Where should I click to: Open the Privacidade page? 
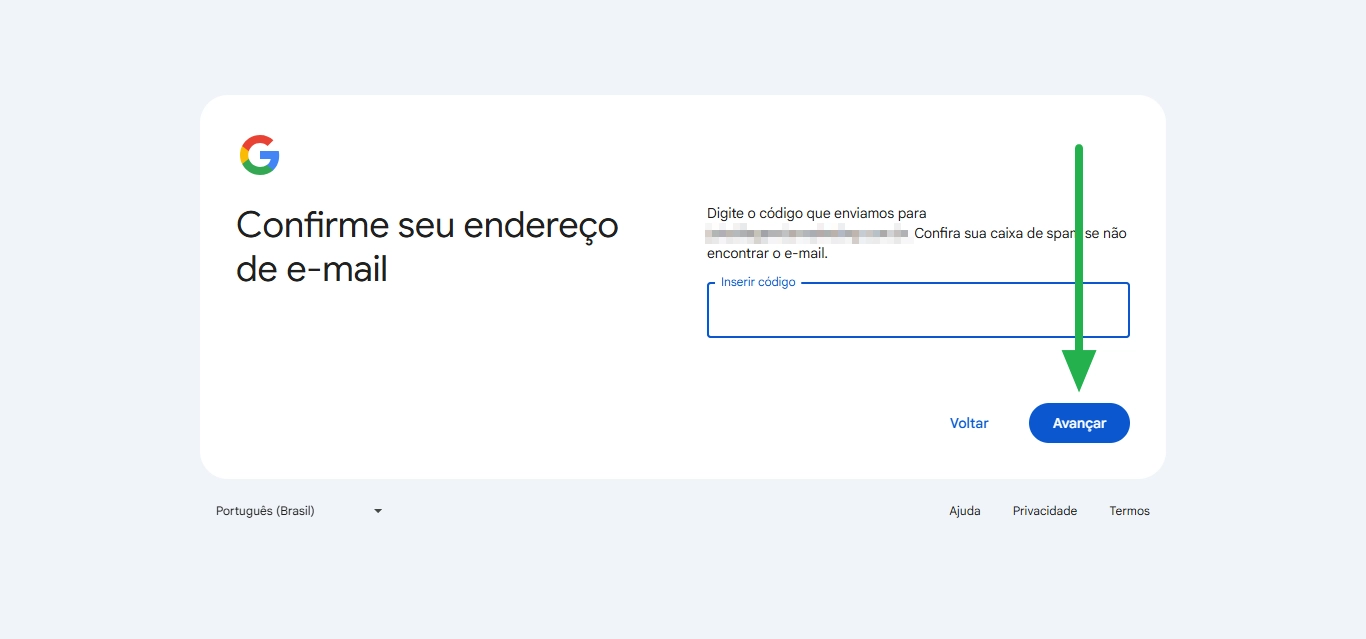click(x=1044, y=510)
